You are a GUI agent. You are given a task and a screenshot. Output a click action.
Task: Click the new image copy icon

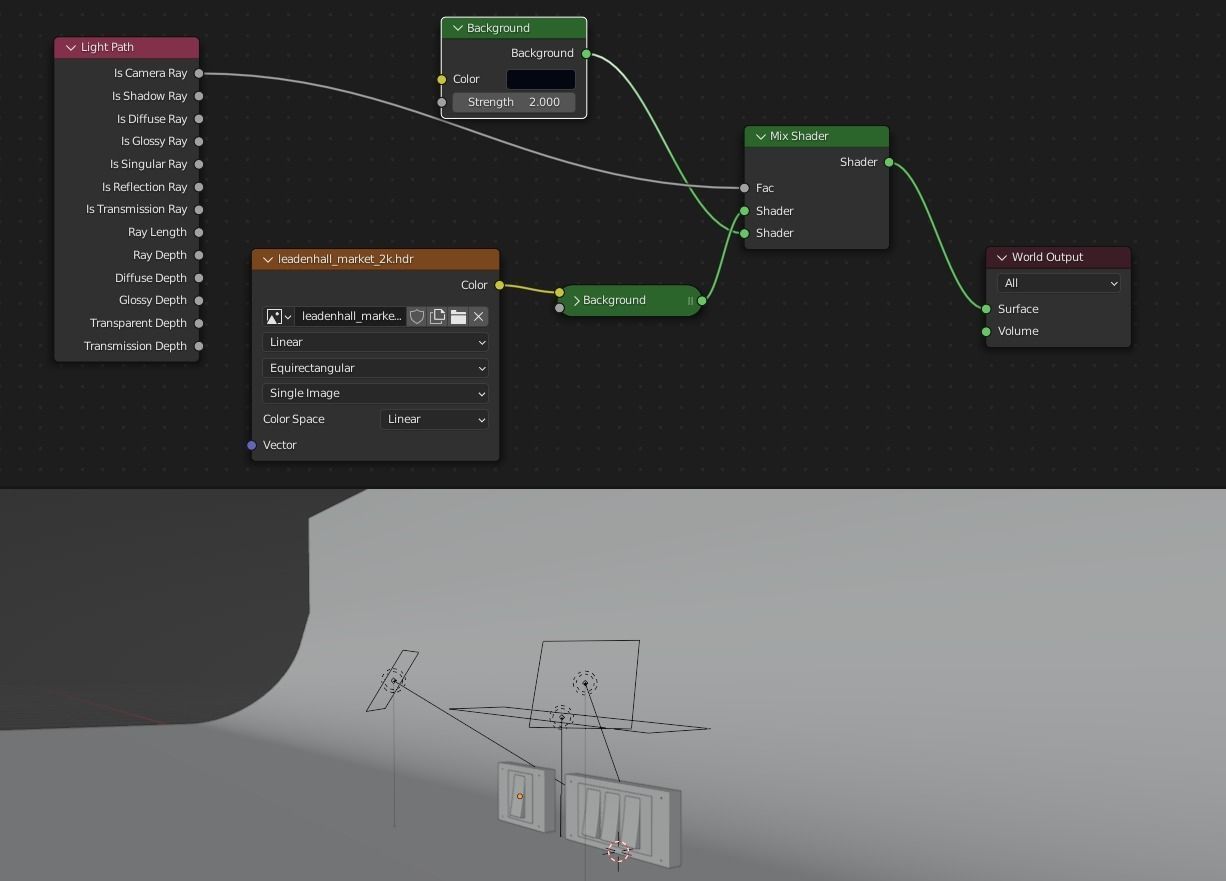437,316
